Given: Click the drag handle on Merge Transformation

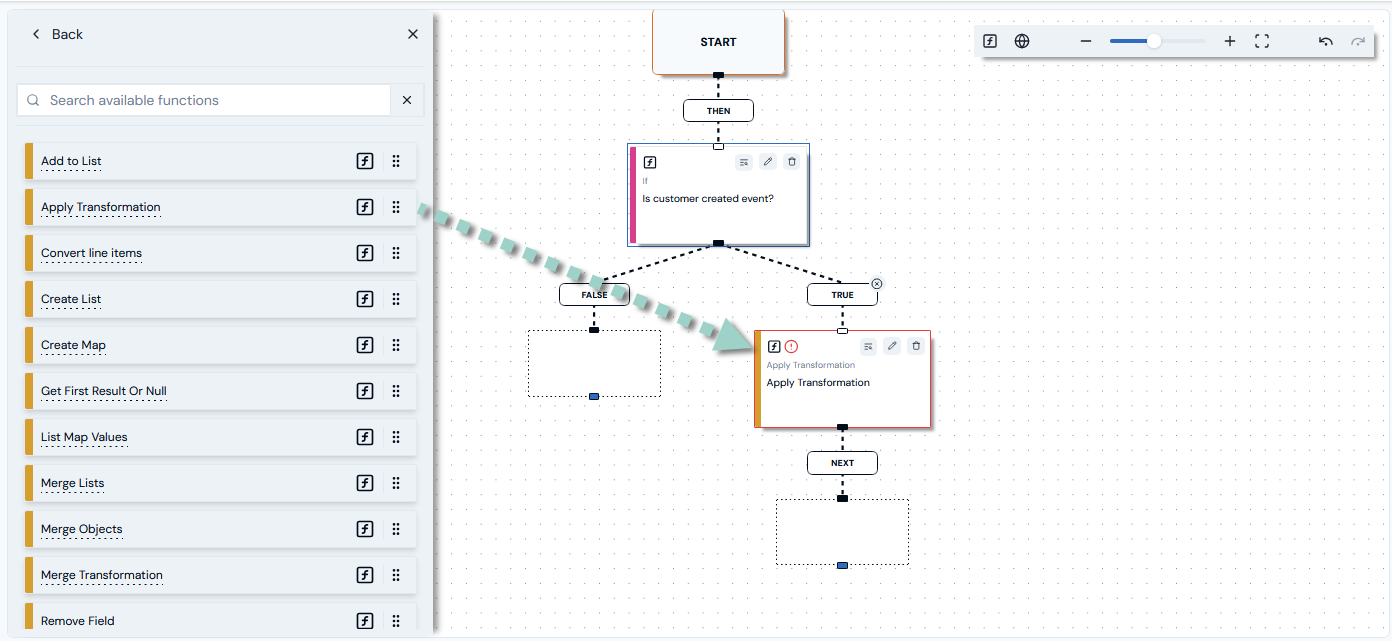Looking at the screenshot, I should [396, 575].
